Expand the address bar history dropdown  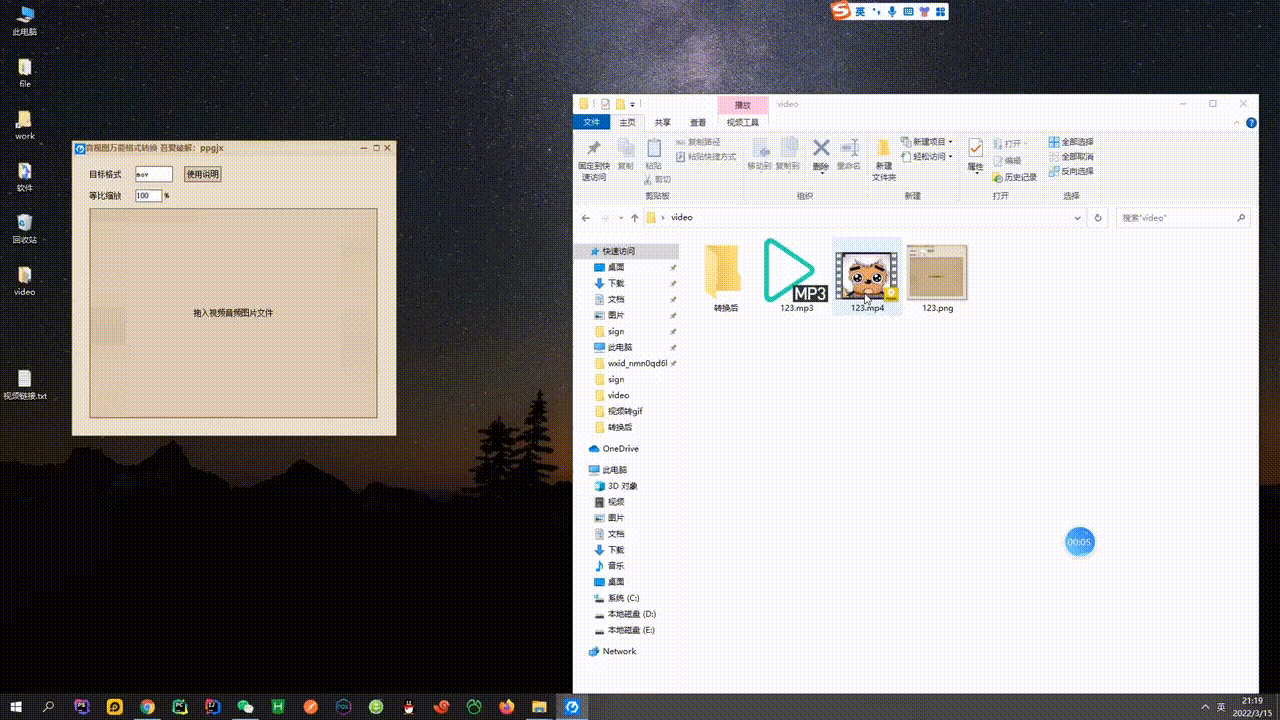(1077, 217)
